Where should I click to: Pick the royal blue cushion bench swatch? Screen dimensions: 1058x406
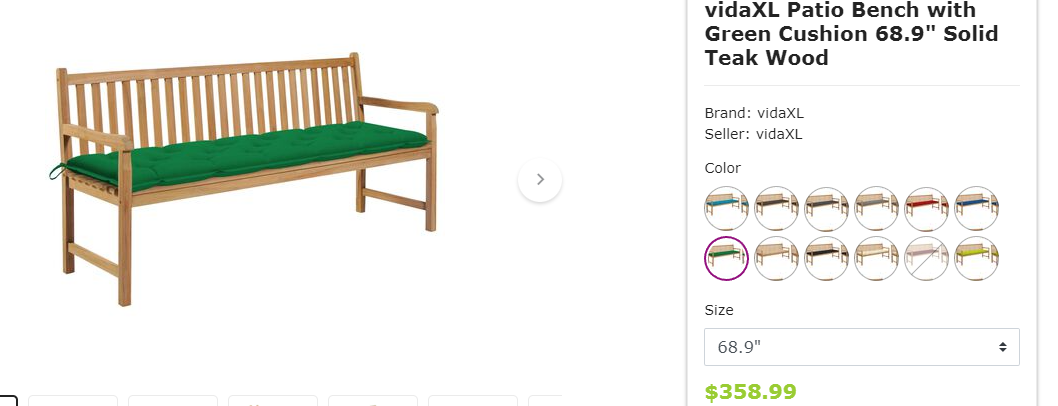(x=976, y=208)
